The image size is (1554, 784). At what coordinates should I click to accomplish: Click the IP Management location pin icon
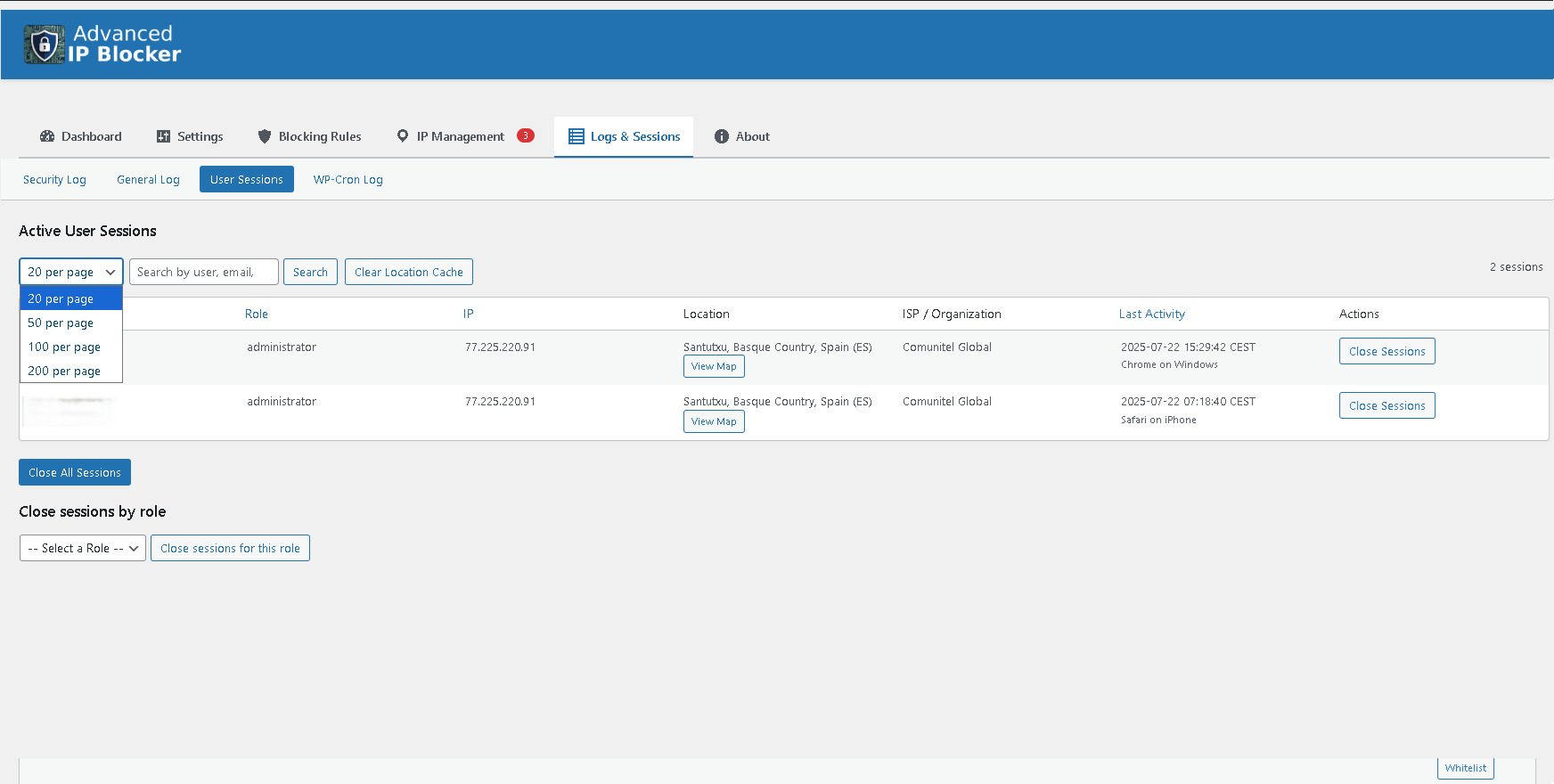(x=403, y=136)
